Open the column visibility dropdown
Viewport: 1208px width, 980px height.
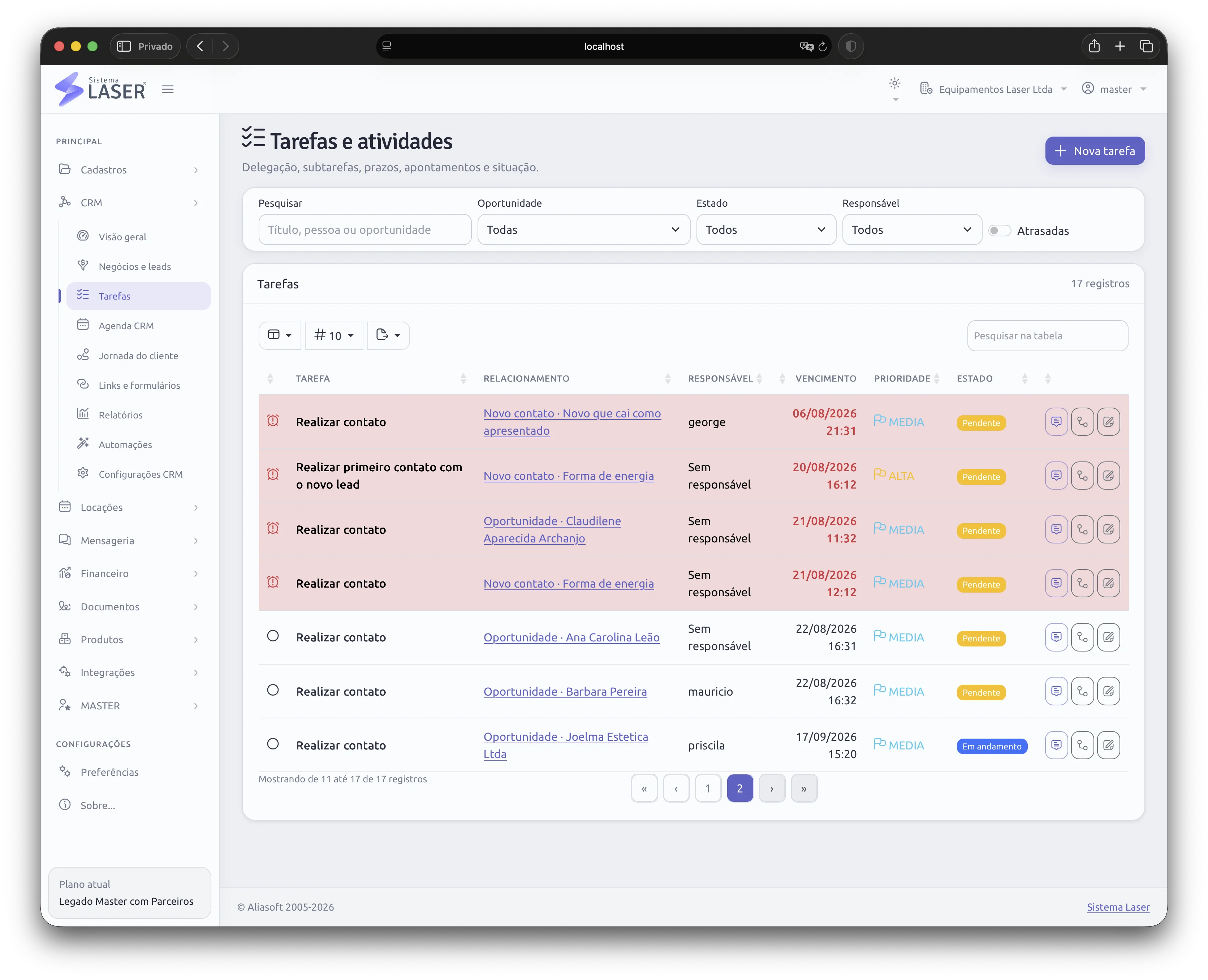click(x=280, y=335)
